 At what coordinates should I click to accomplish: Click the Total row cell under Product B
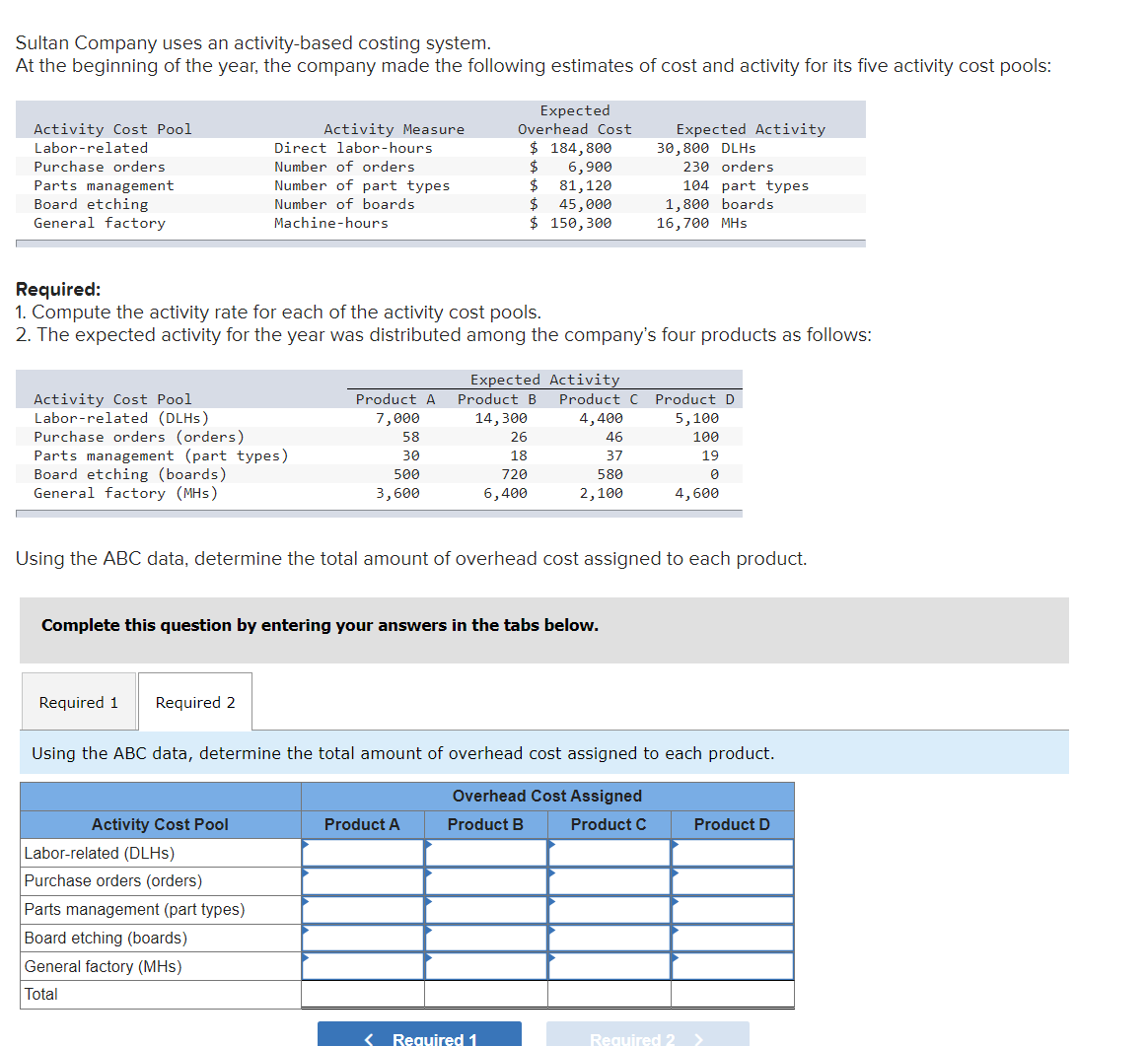tap(485, 994)
